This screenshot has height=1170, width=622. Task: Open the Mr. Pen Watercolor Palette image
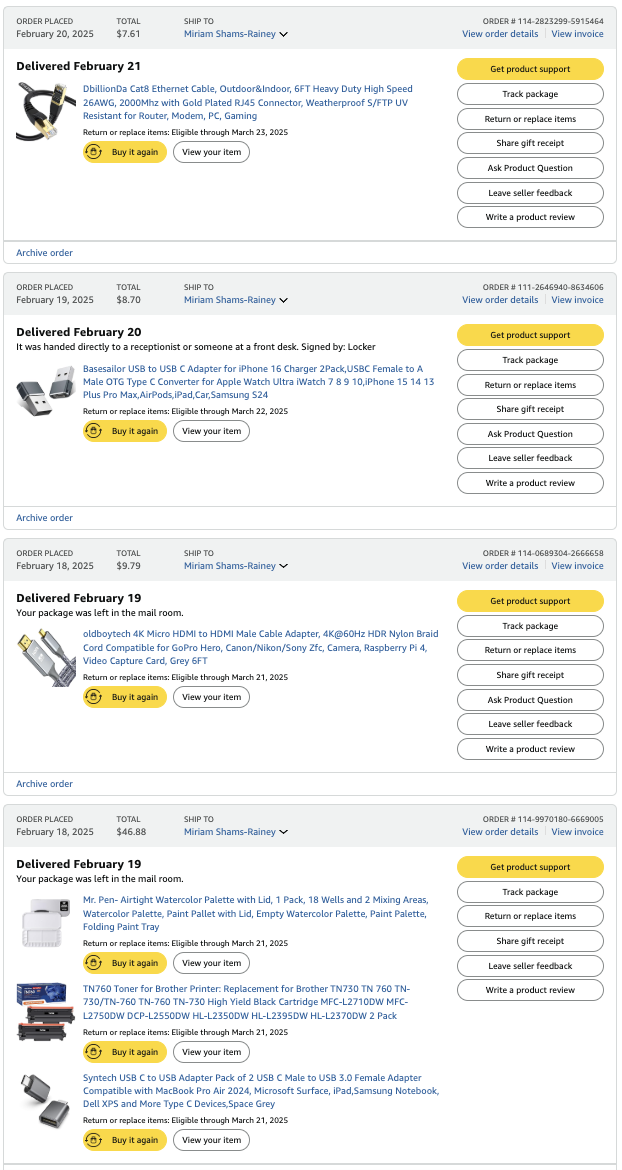point(45,922)
